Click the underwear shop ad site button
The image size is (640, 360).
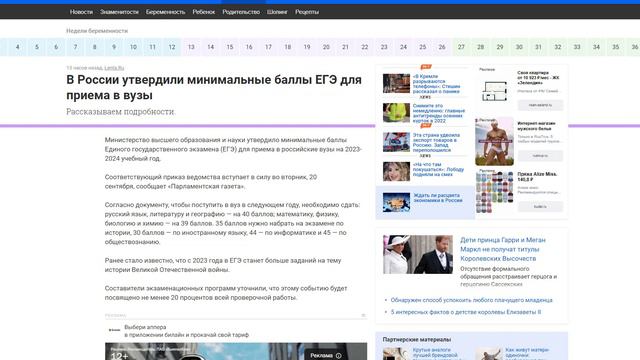(540, 156)
